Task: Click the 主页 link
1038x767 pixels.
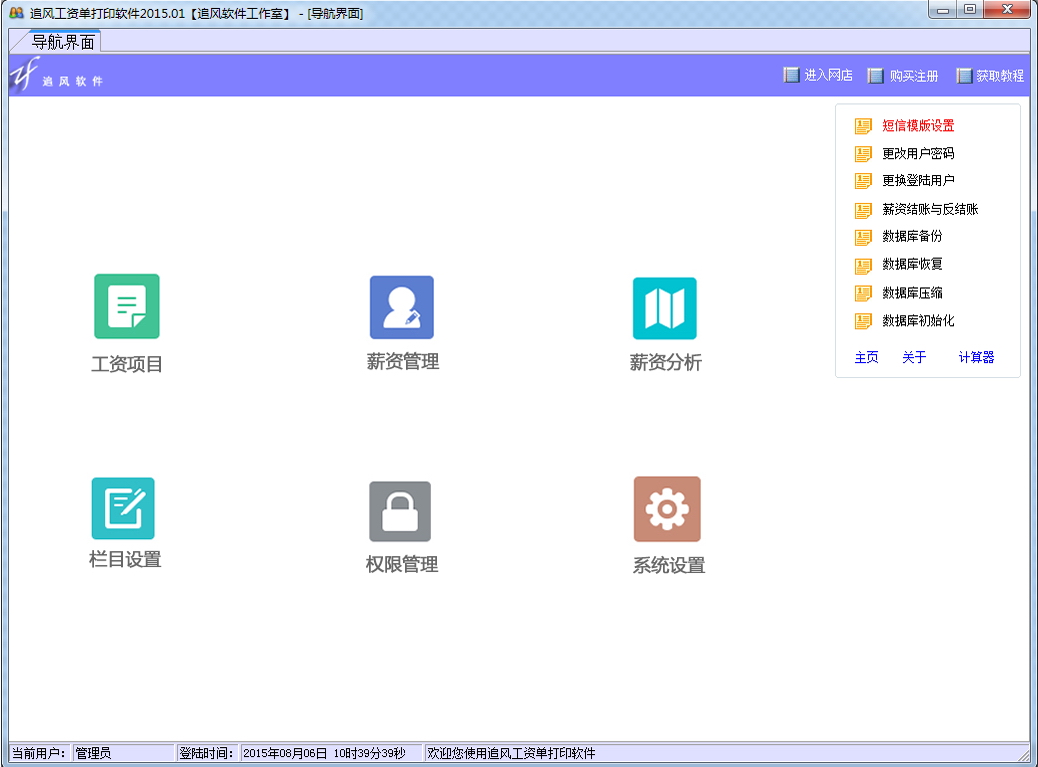Action: point(866,357)
